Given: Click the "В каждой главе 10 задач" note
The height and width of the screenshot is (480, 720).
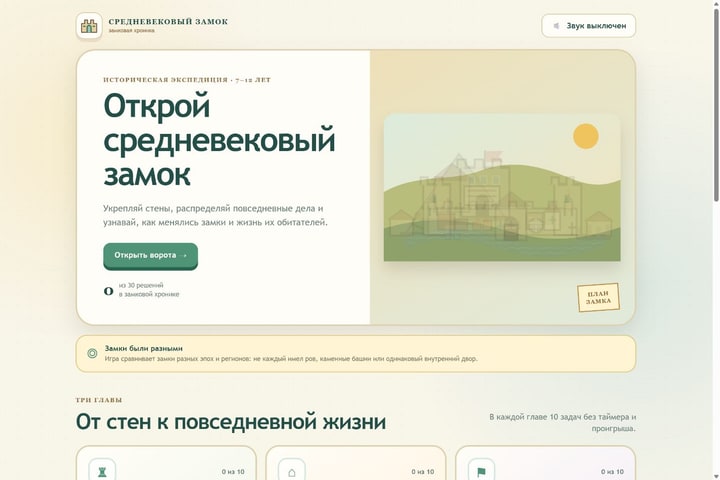Looking at the screenshot, I should point(562,423).
